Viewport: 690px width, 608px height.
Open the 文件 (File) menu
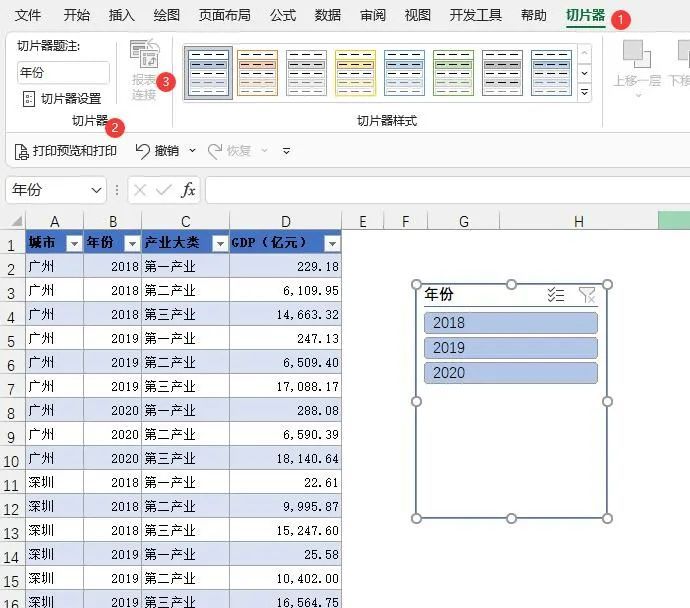[x=28, y=15]
